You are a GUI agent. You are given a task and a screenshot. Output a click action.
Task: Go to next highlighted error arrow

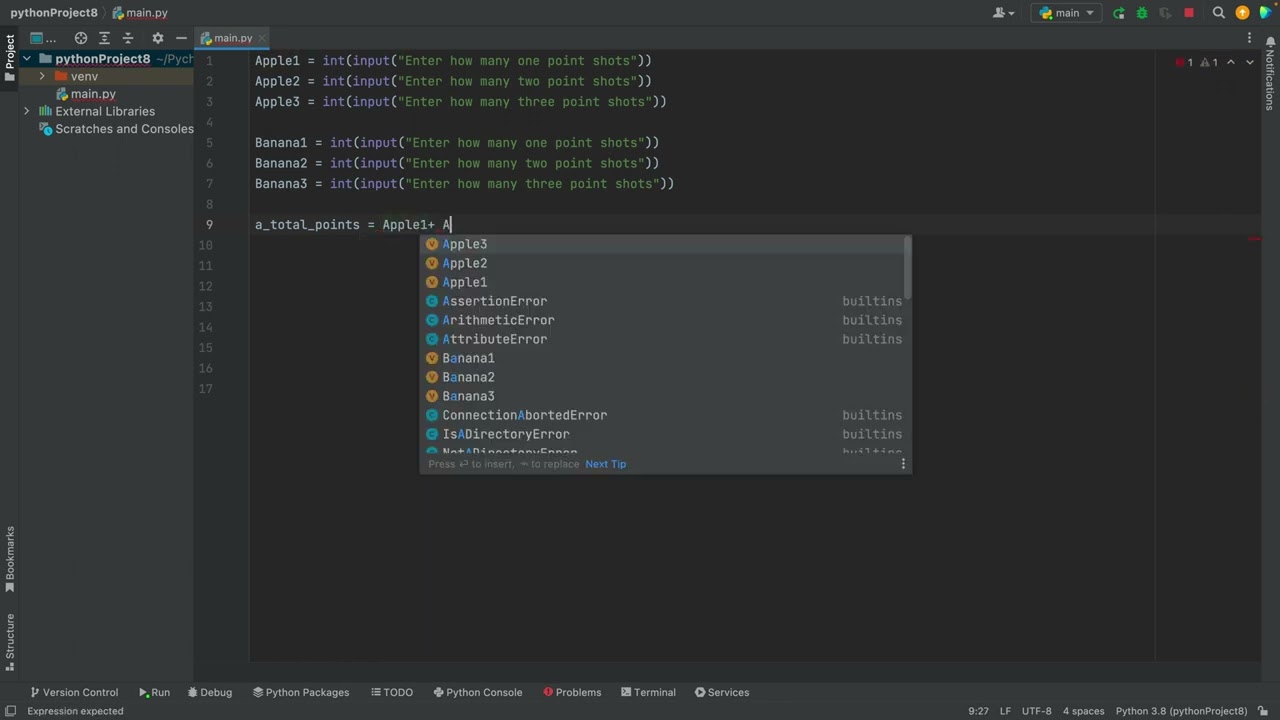click(x=1249, y=62)
